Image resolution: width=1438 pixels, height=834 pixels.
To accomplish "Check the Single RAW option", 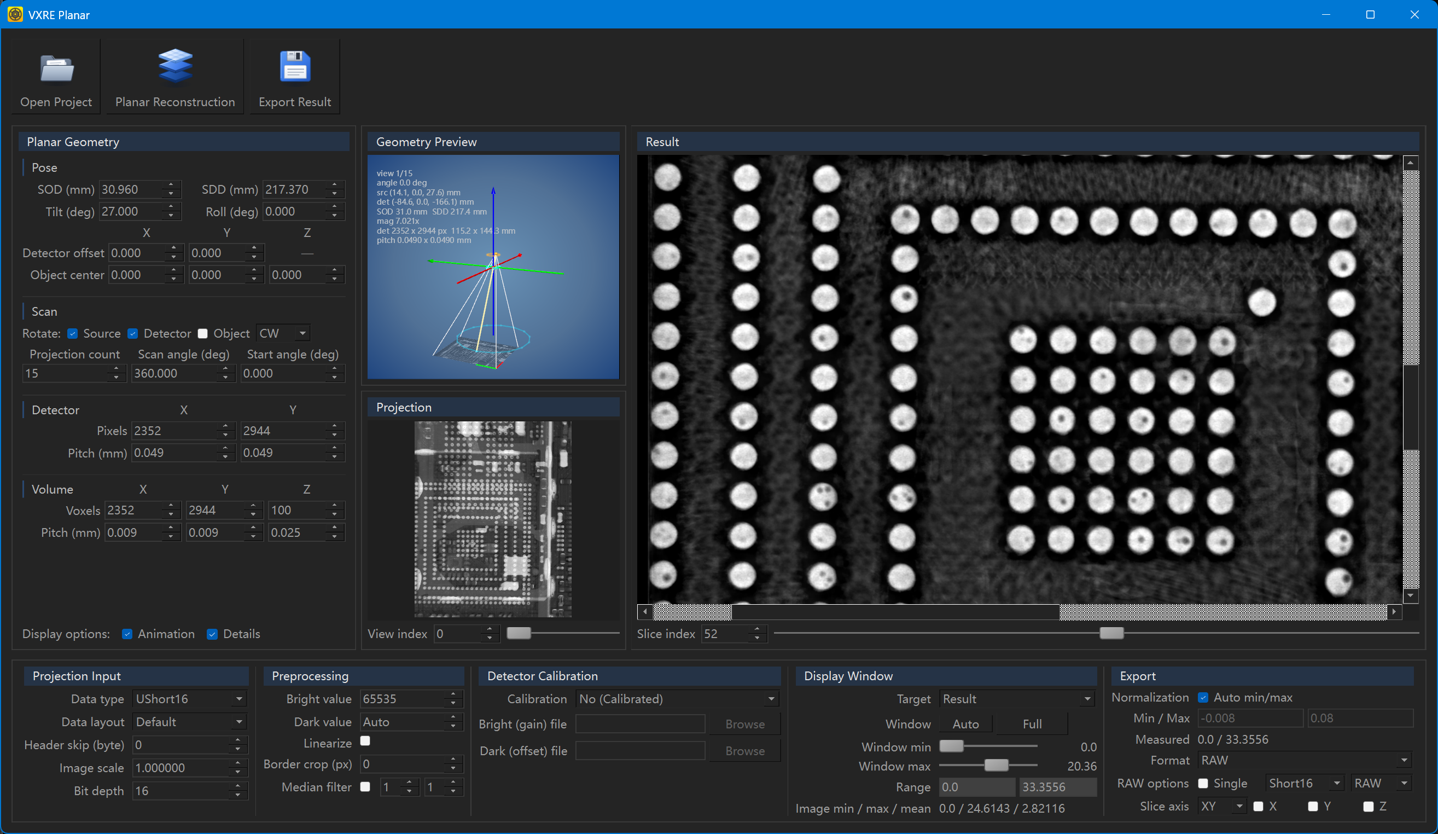I will coord(1203,783).
